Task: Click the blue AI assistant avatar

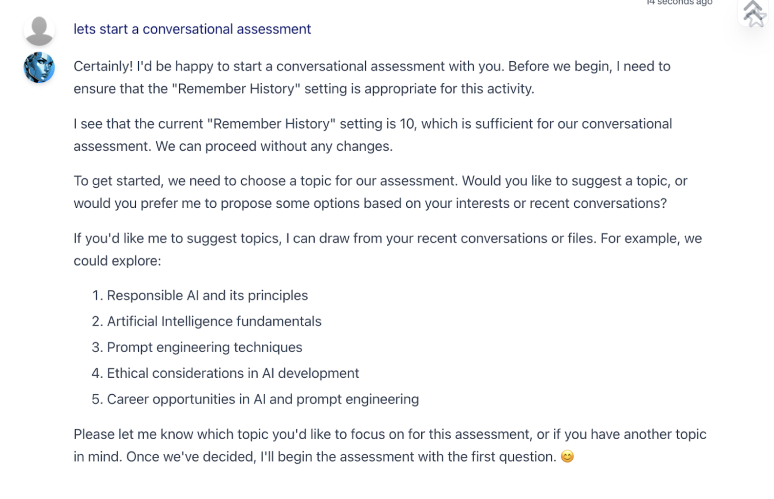Action: pos(39,68)
